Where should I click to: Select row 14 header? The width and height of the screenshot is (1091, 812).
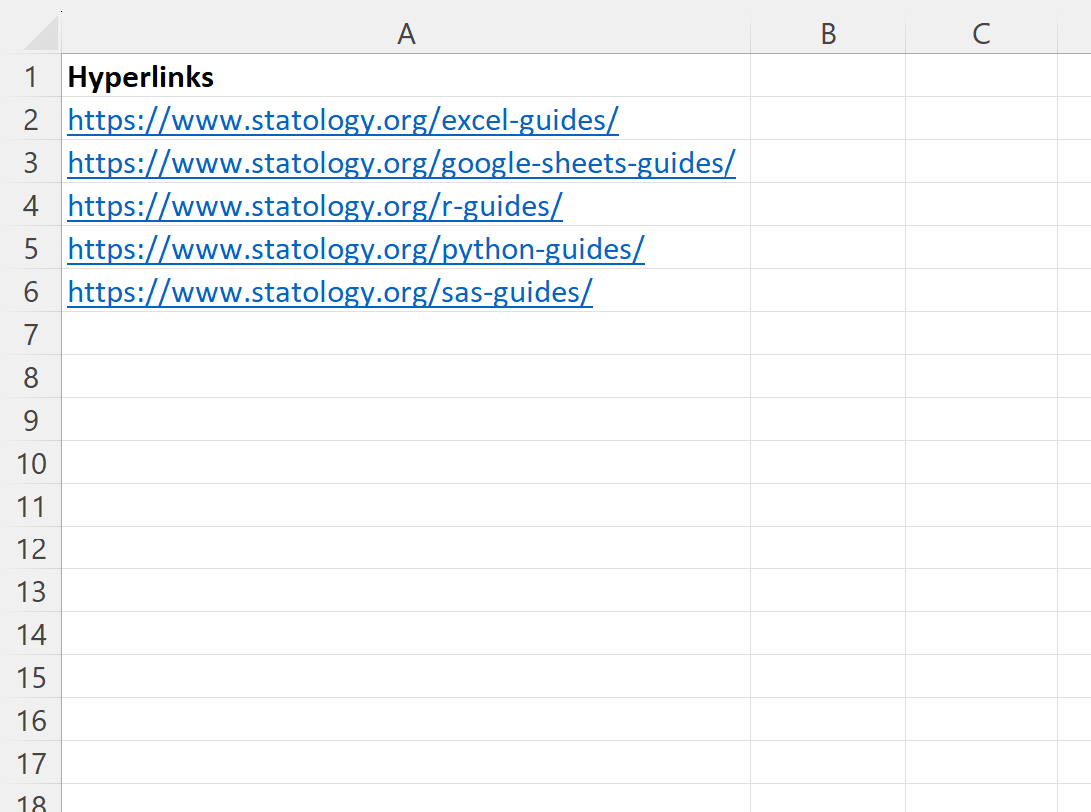(31, 634)
